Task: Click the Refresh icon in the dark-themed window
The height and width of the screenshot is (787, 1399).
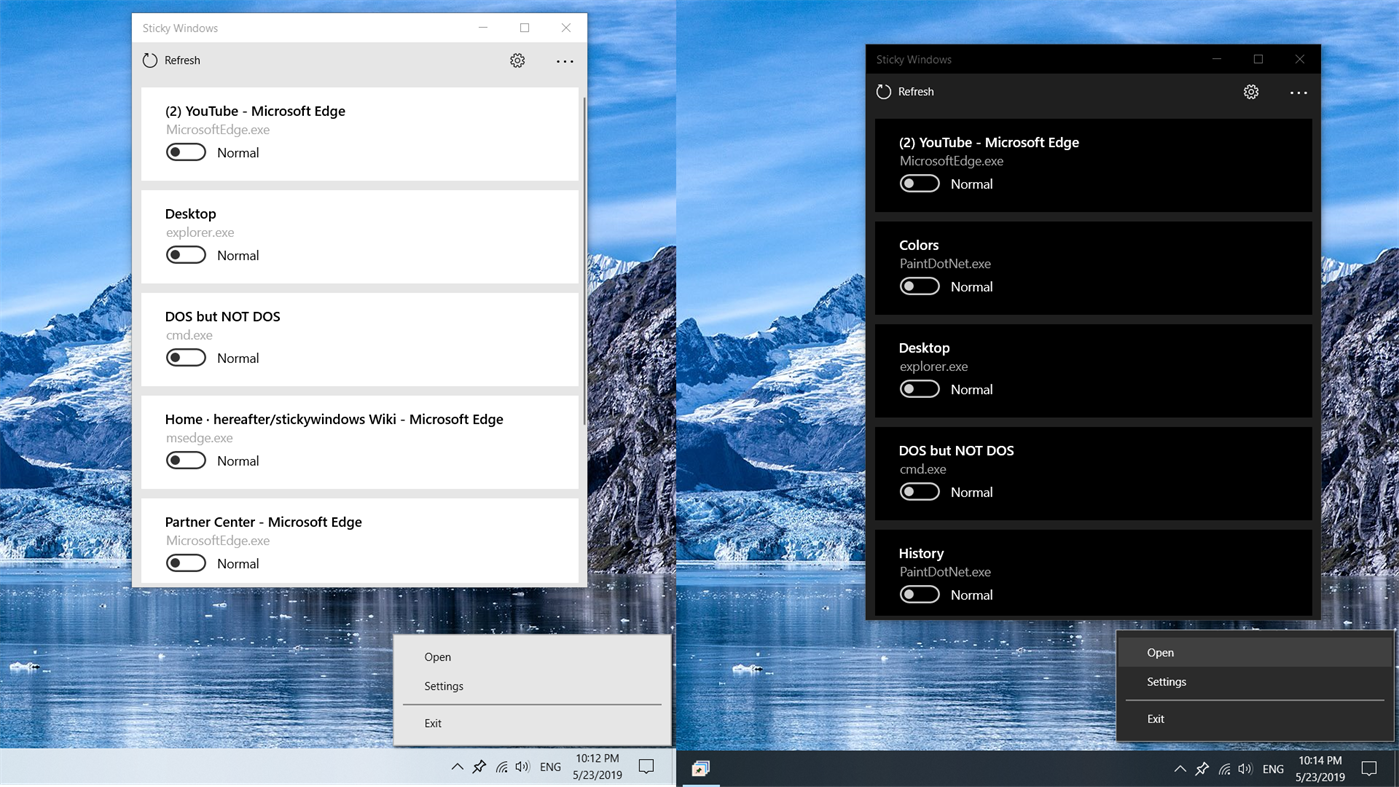Action: (x=882, y=91)
